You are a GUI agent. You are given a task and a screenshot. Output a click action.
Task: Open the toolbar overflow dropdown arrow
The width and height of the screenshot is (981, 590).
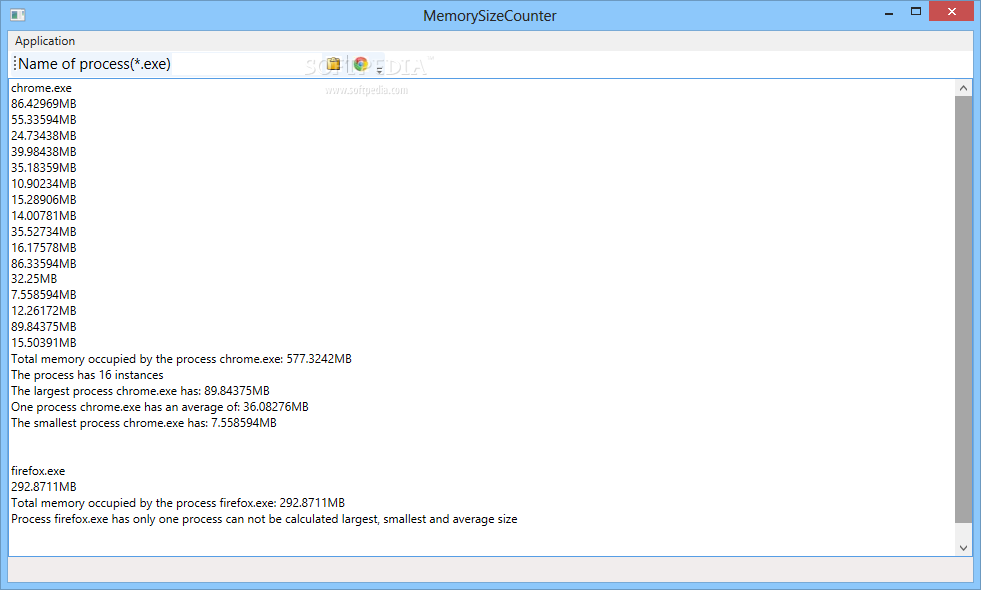click(379, 70)
